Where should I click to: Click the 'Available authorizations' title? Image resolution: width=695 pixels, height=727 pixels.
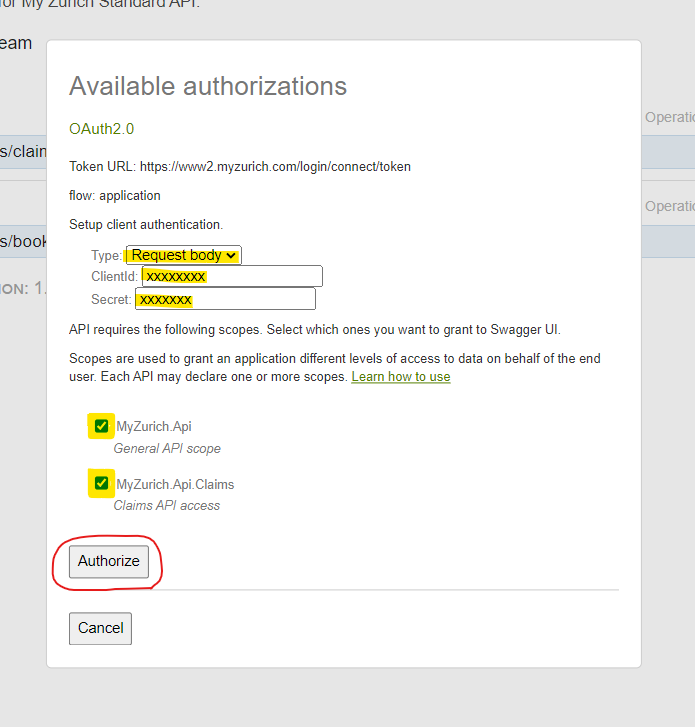[208, 86]
